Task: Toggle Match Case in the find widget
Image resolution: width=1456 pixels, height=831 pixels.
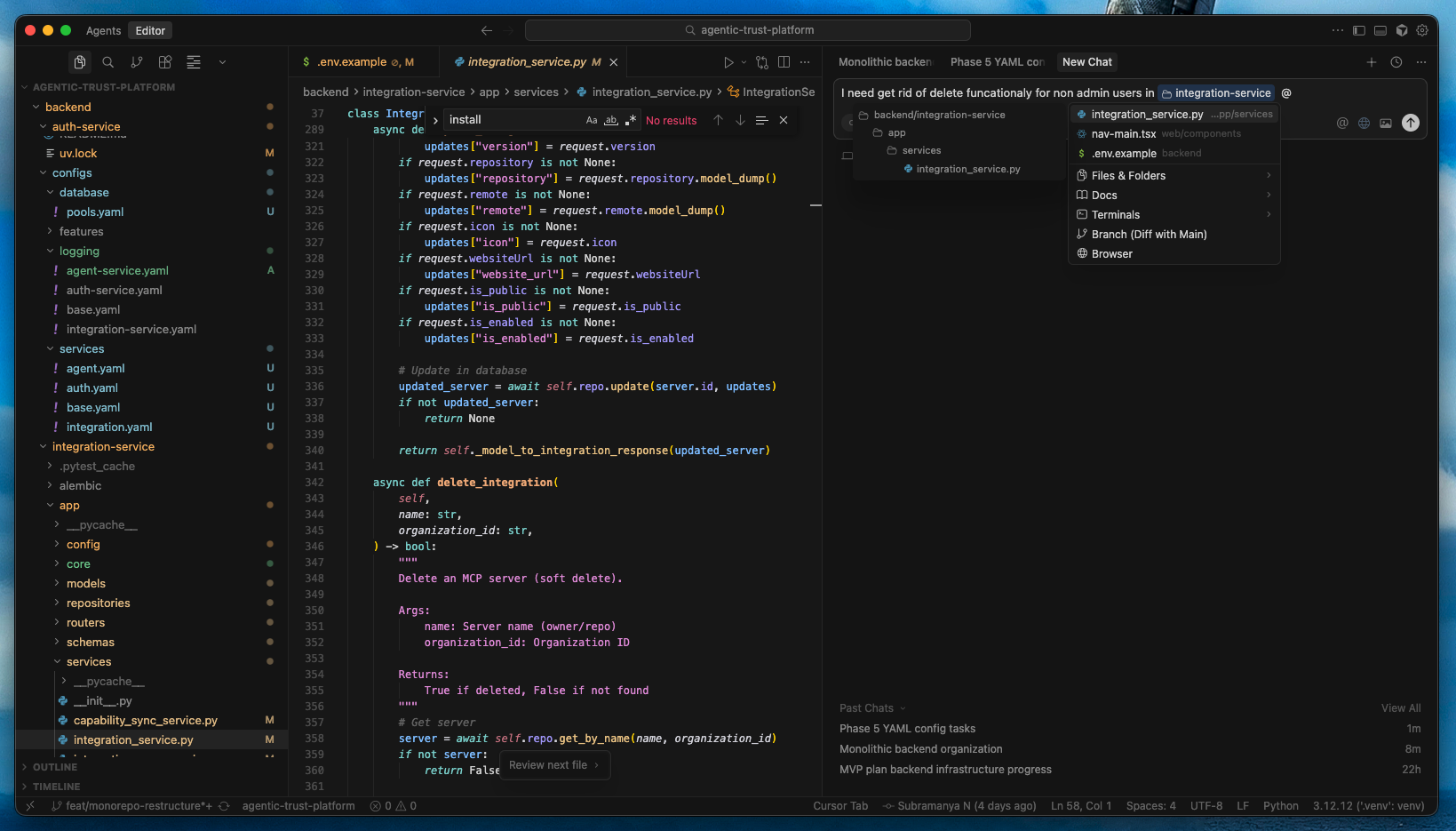Action: coord(592,120)
